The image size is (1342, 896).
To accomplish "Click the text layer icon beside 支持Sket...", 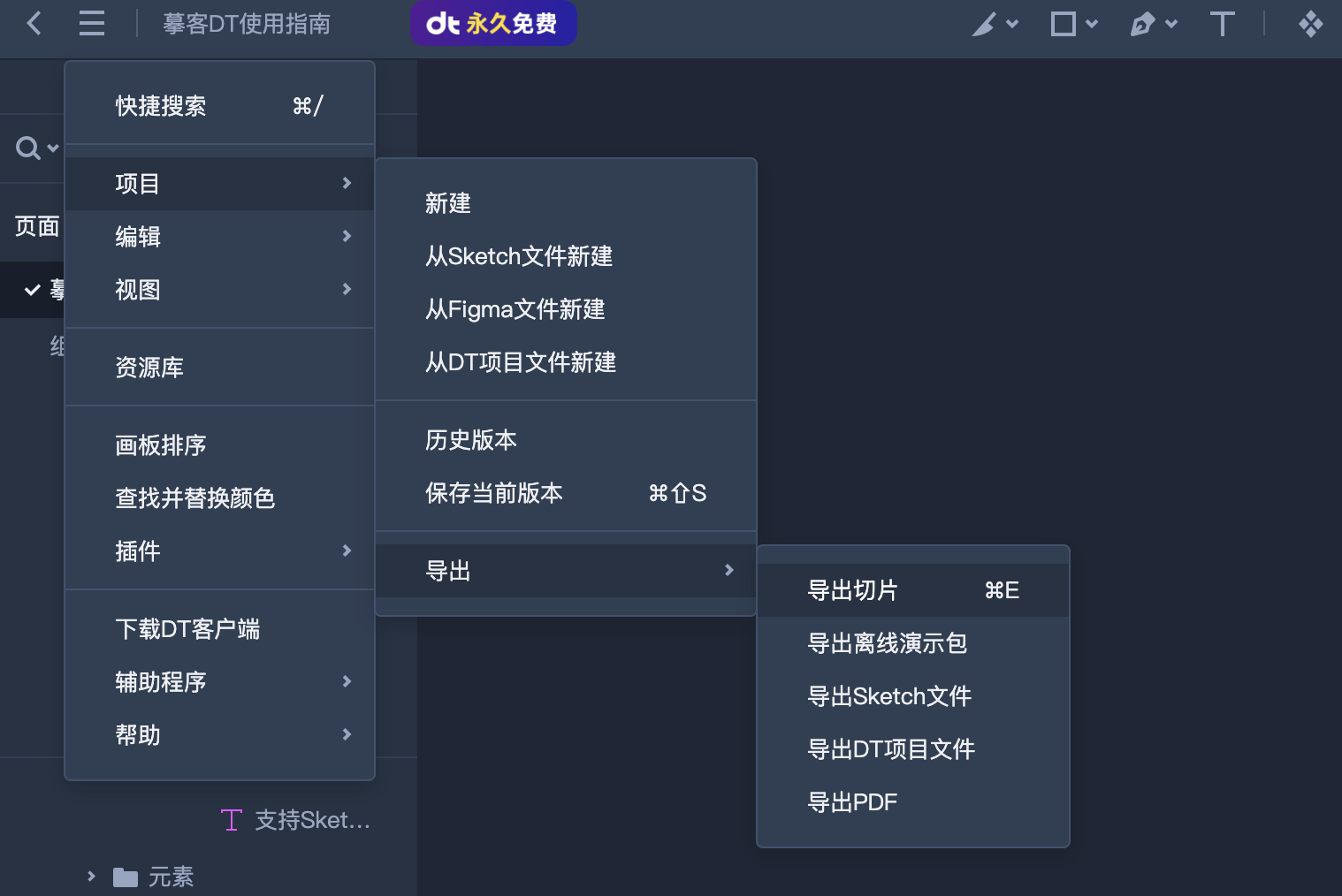I will (231, 820).
